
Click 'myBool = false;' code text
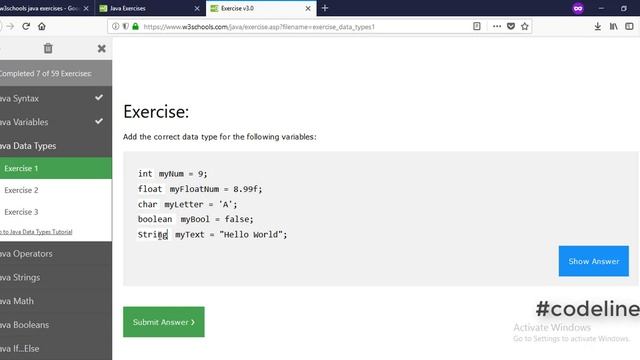[217, 219]
